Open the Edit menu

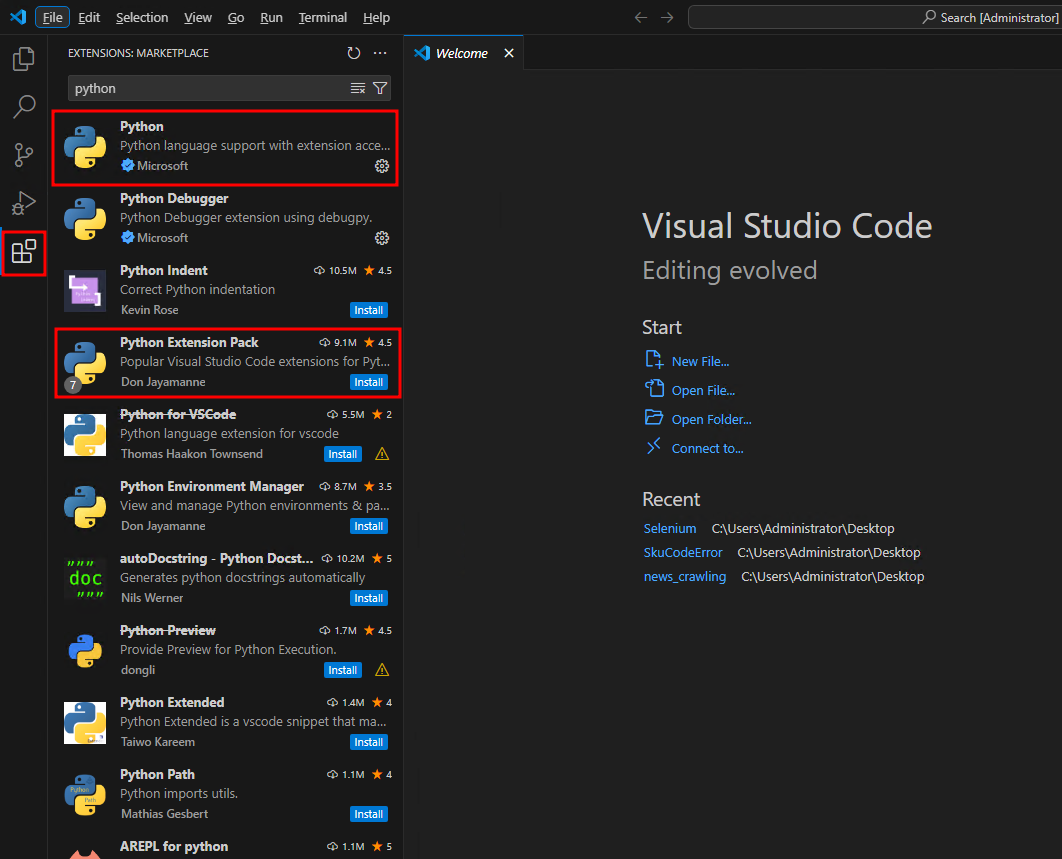click(x=89, y=18)
